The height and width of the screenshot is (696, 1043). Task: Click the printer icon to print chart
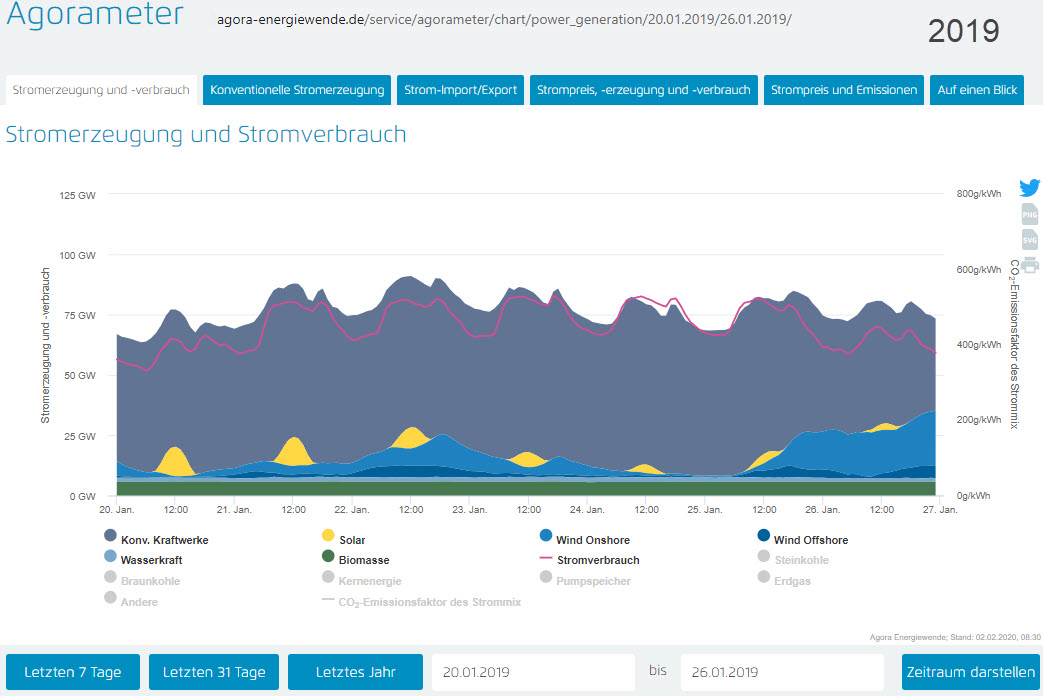click(1030, 265)
